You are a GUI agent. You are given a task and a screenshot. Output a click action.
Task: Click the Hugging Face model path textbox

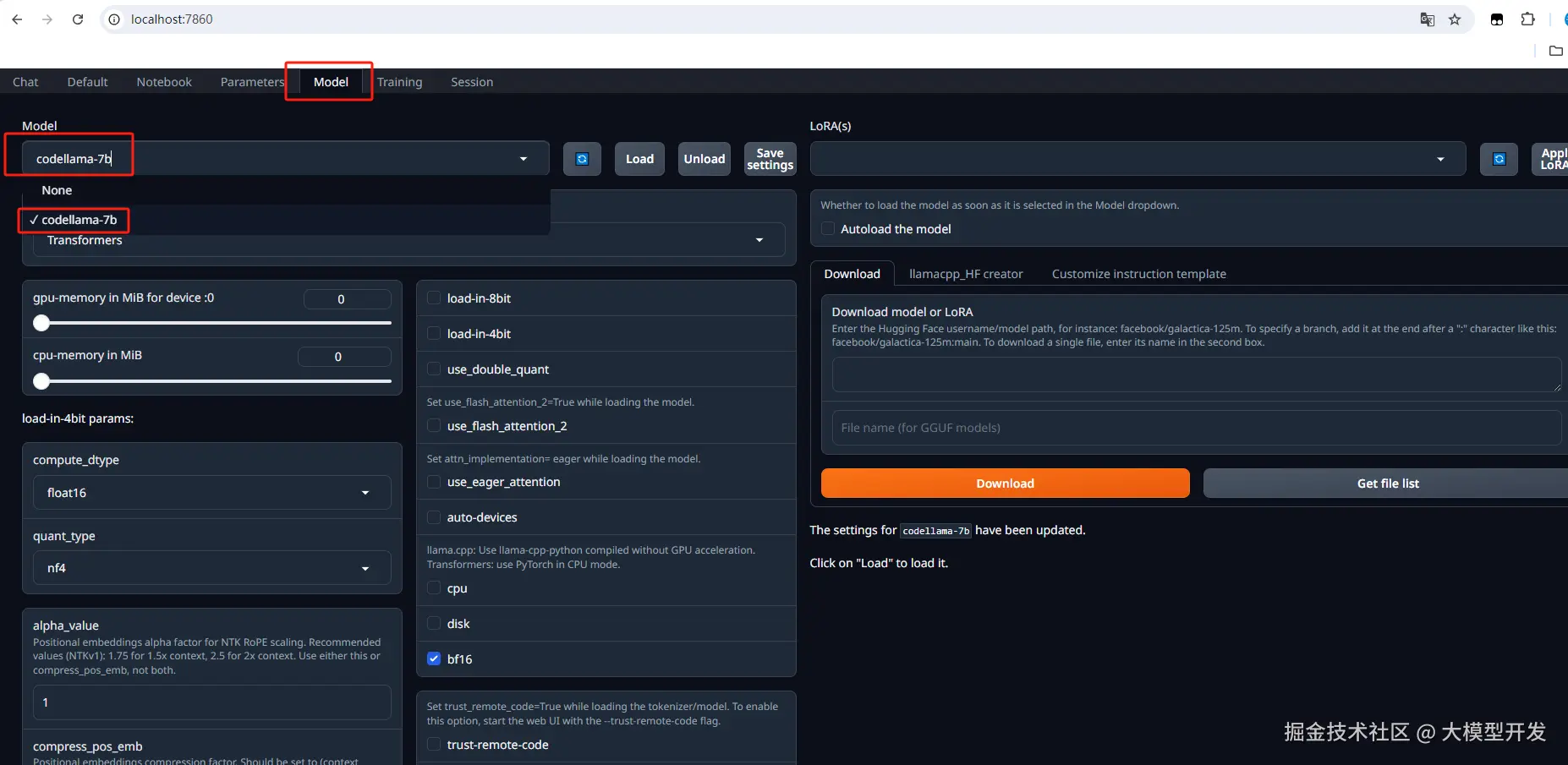(x=1197, y=374)
